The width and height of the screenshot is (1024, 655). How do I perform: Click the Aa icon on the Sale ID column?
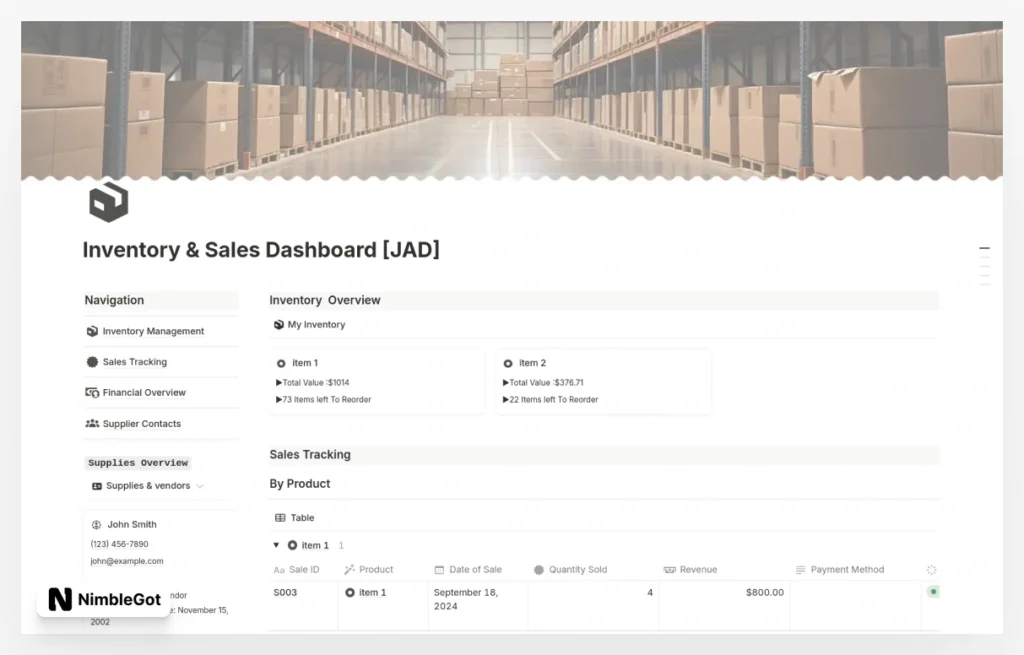tap(277, 569)
